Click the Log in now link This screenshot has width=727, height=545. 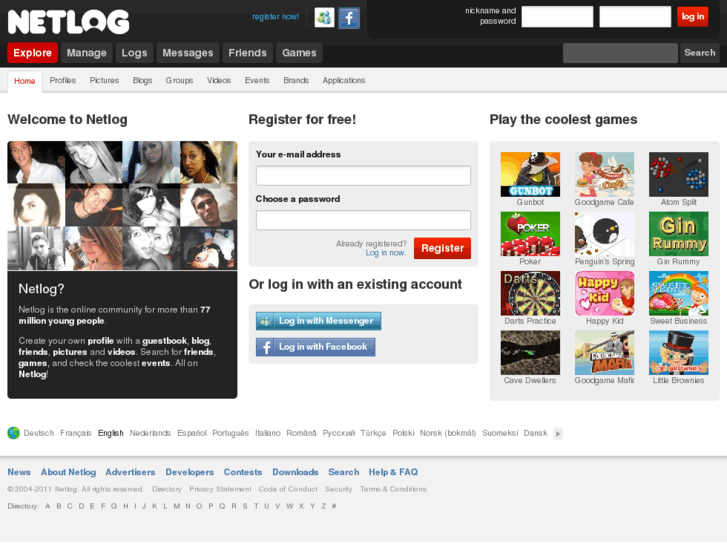coord(386,253)
